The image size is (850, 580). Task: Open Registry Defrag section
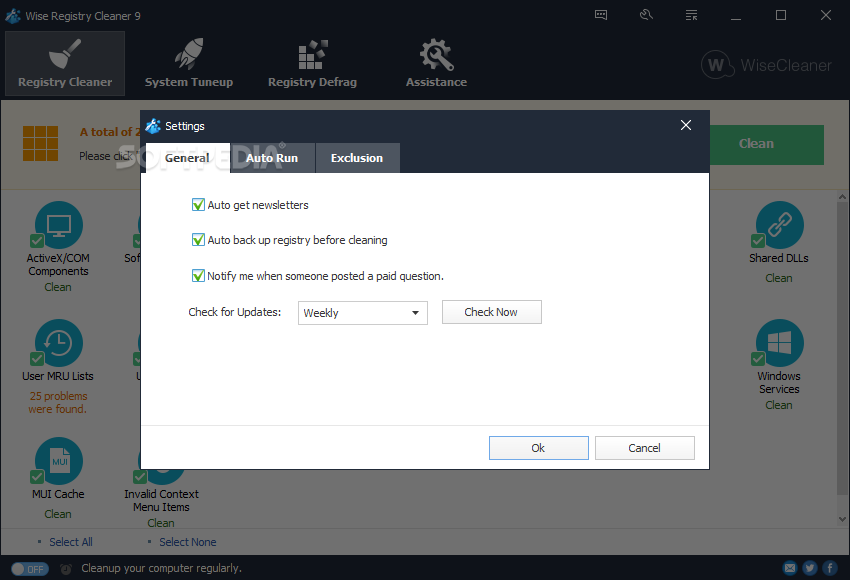(x=312, y=63)
